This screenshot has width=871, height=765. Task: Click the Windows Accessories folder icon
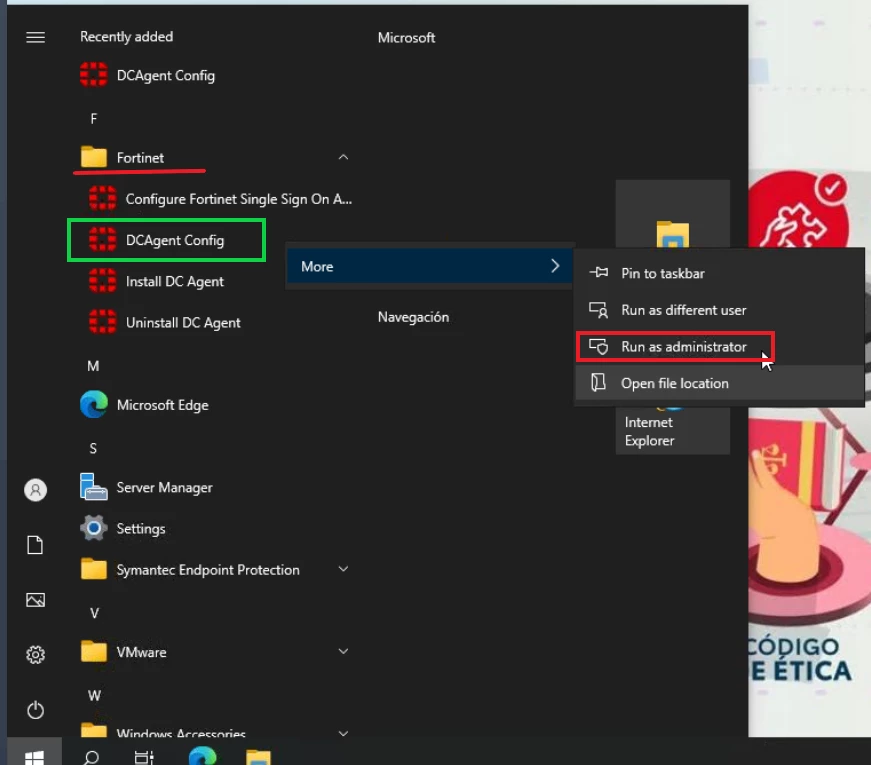click(93, 730)
